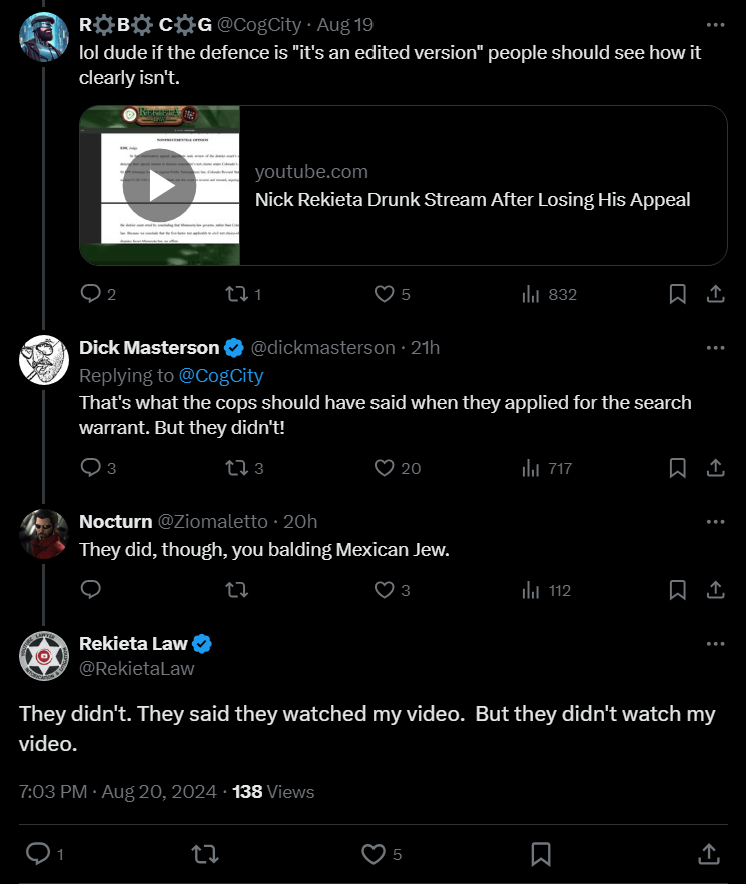Image resolution: width=746 pixels, height=884 pixels.
Task: Bookmark the Rekieta Law main tweet
Action: [x=541, y=853]
